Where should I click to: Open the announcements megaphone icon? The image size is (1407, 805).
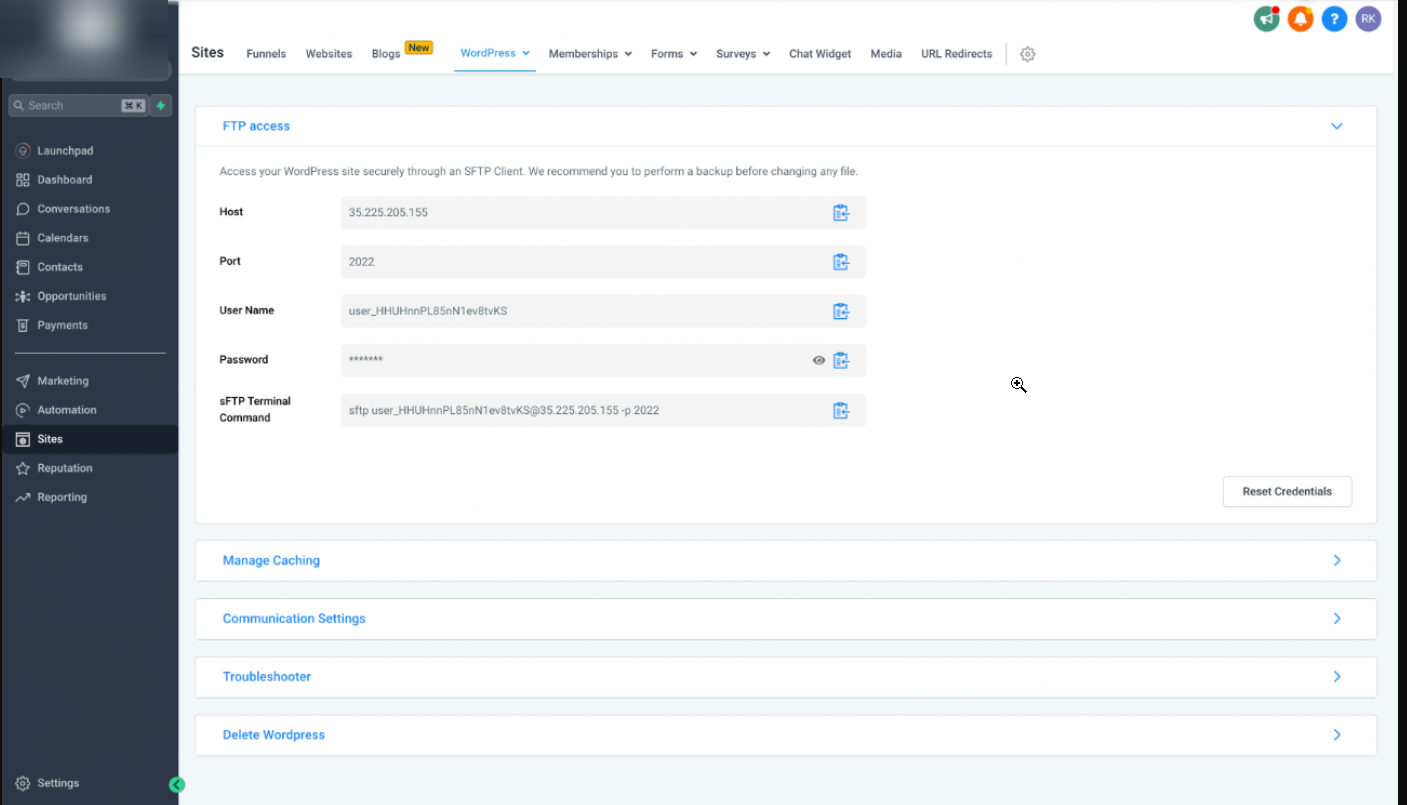1266,19
